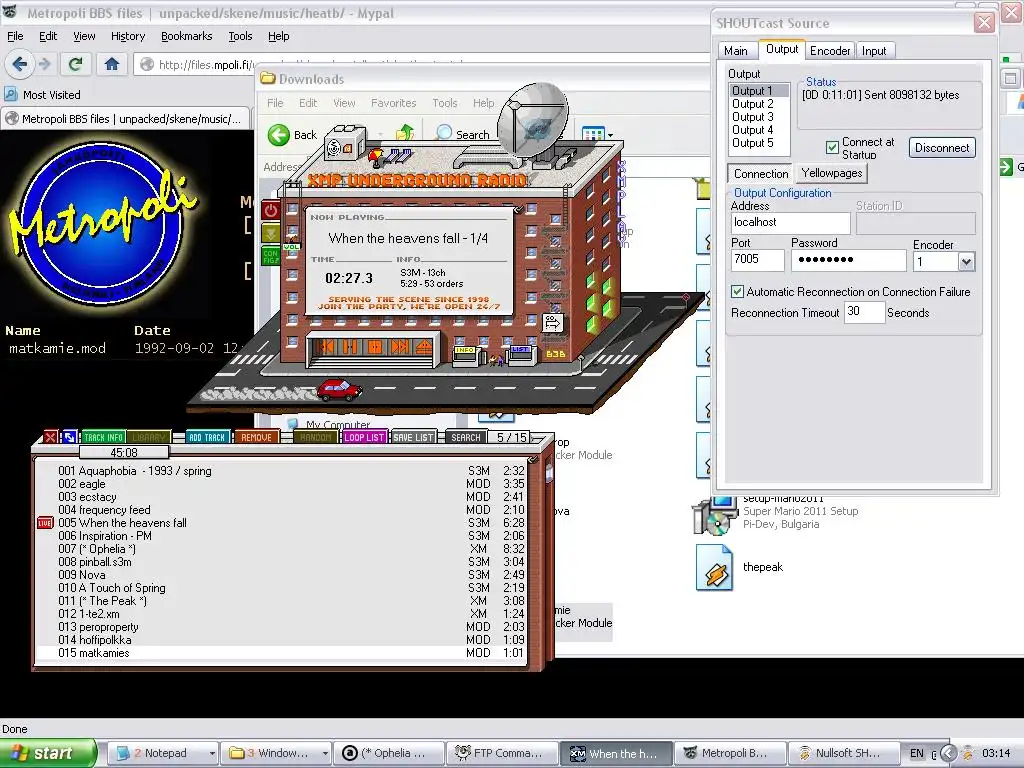Click the Windows Start button

[48, 753]
